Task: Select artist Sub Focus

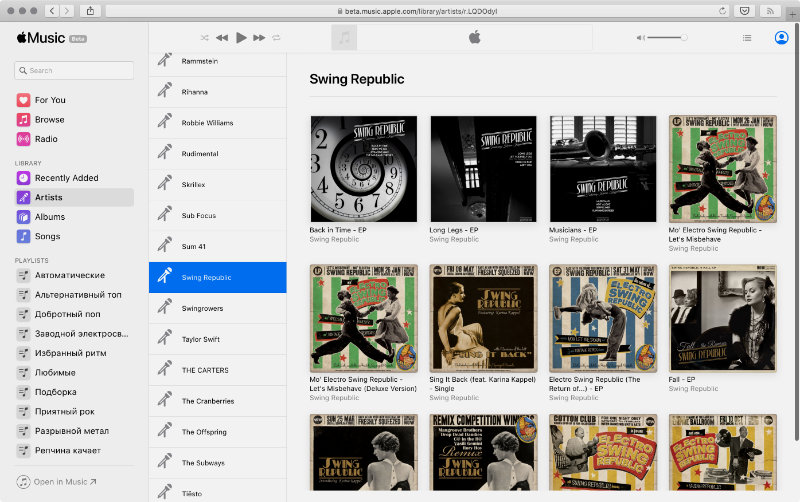Action: [218, 216]
